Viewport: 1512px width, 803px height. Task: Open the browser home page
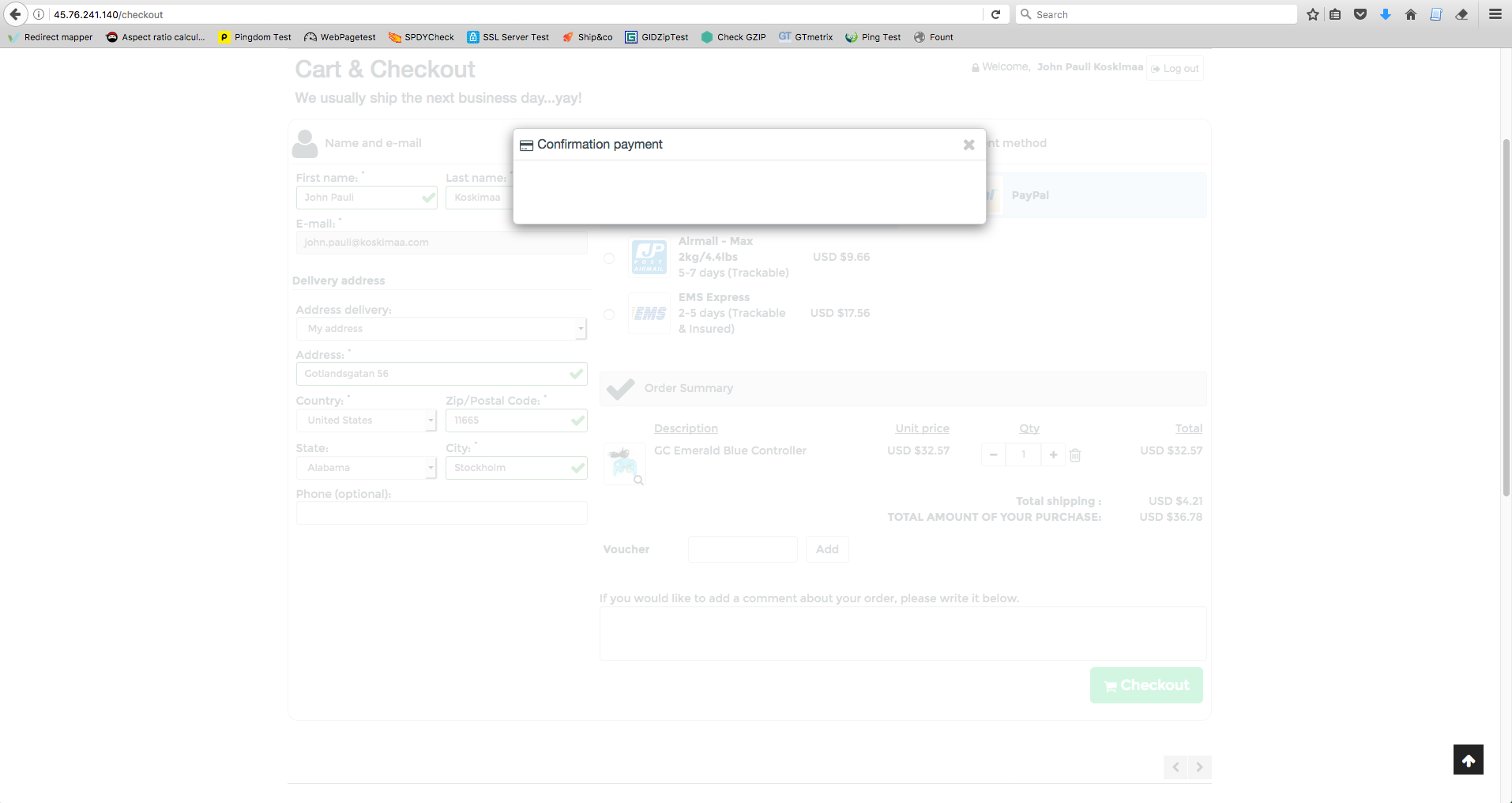point(1411,14)
